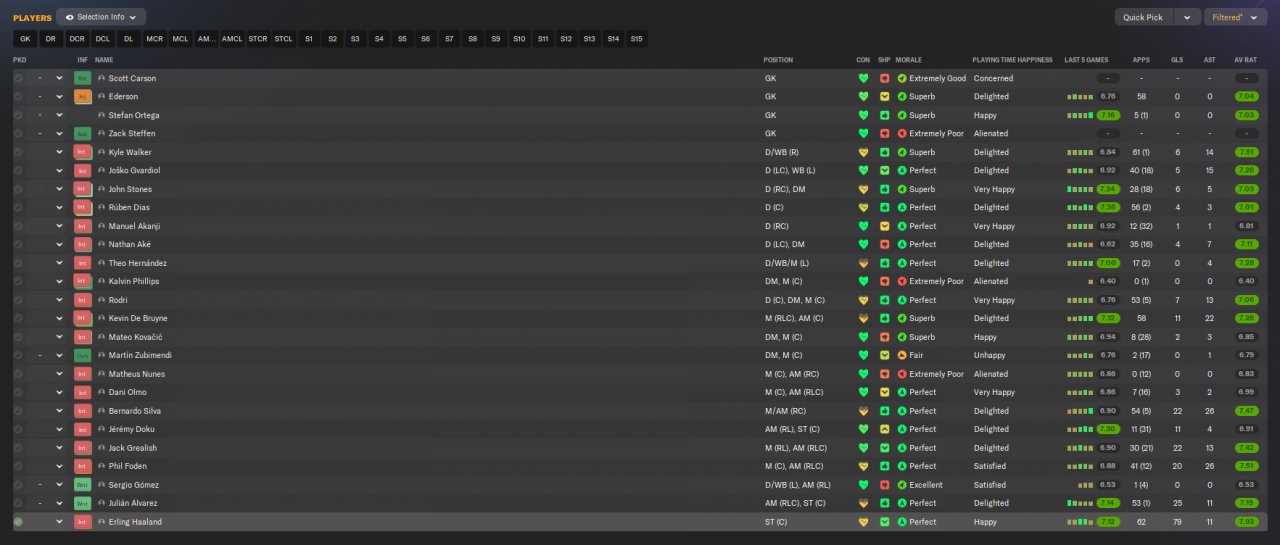This screenshot has width=1280, height=545.
Task: Click Julián Álvarez's Wnt info badge
Action: tap(83, 503)
